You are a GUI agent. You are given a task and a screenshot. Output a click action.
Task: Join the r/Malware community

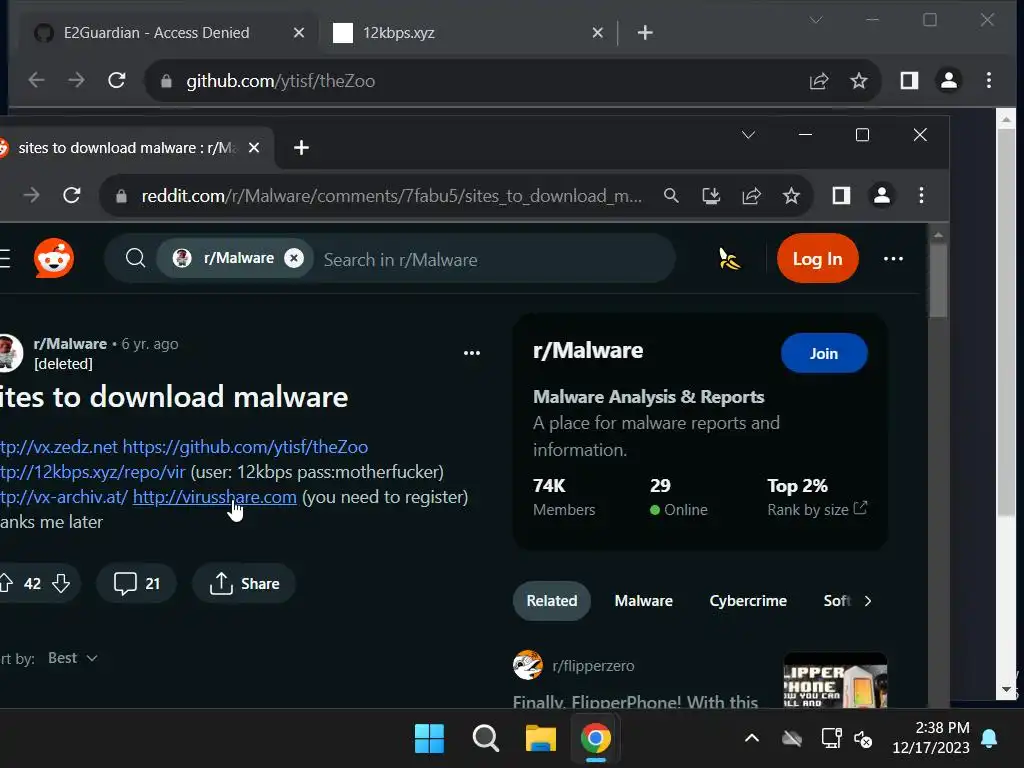coord(824,353)
